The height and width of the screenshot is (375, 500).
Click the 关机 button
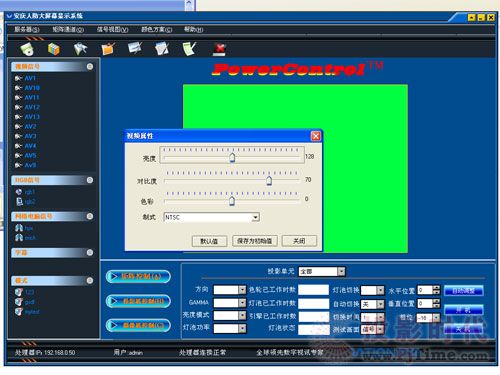(464, 329)
